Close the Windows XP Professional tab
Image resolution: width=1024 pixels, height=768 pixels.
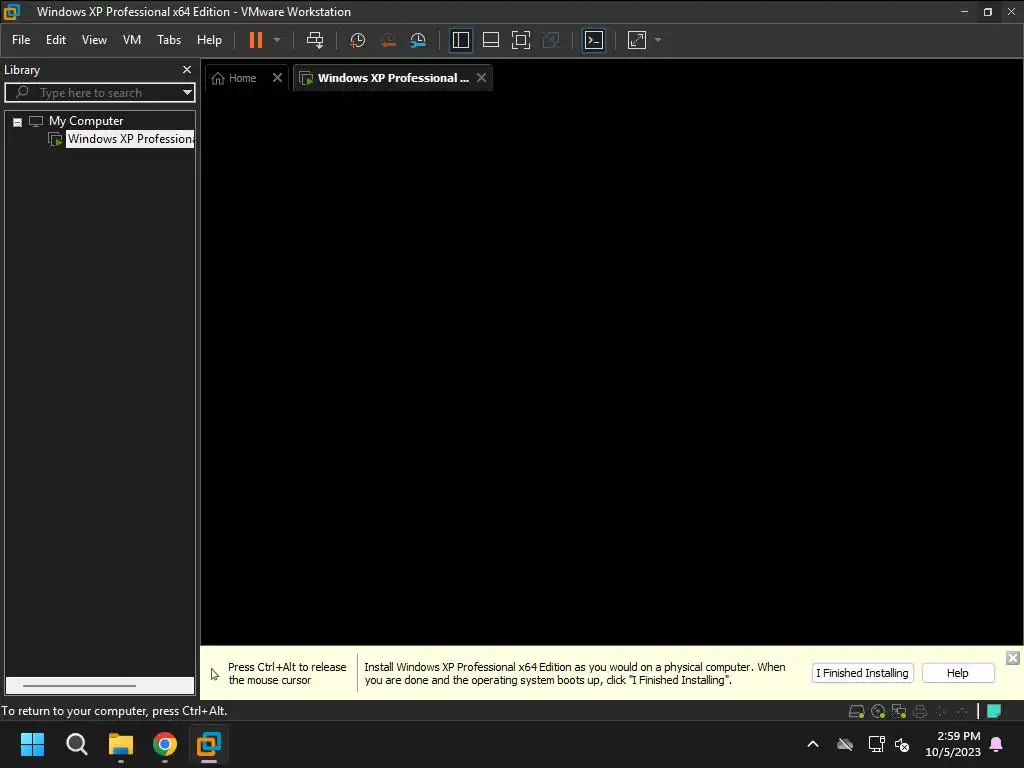(481, 78)
